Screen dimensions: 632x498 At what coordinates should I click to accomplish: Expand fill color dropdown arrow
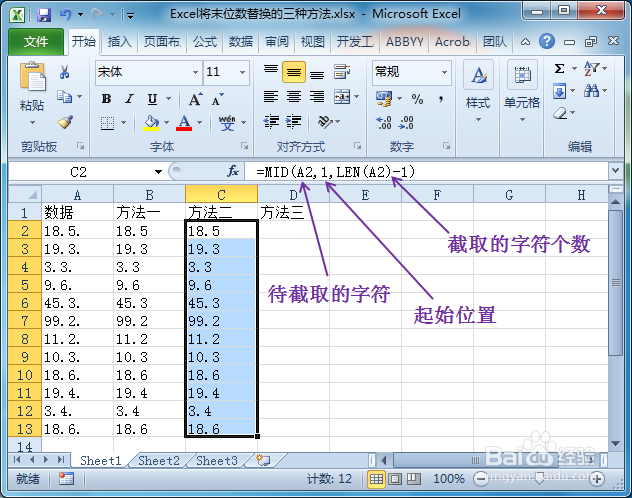pyautogui.click(x=166, y=122)
